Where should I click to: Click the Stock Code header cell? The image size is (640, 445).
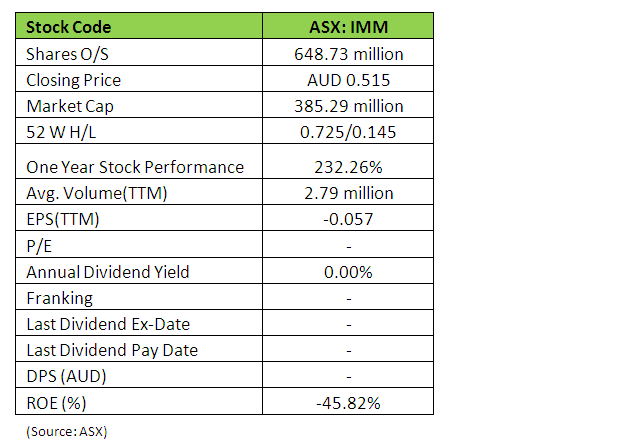tap(69, 26)
